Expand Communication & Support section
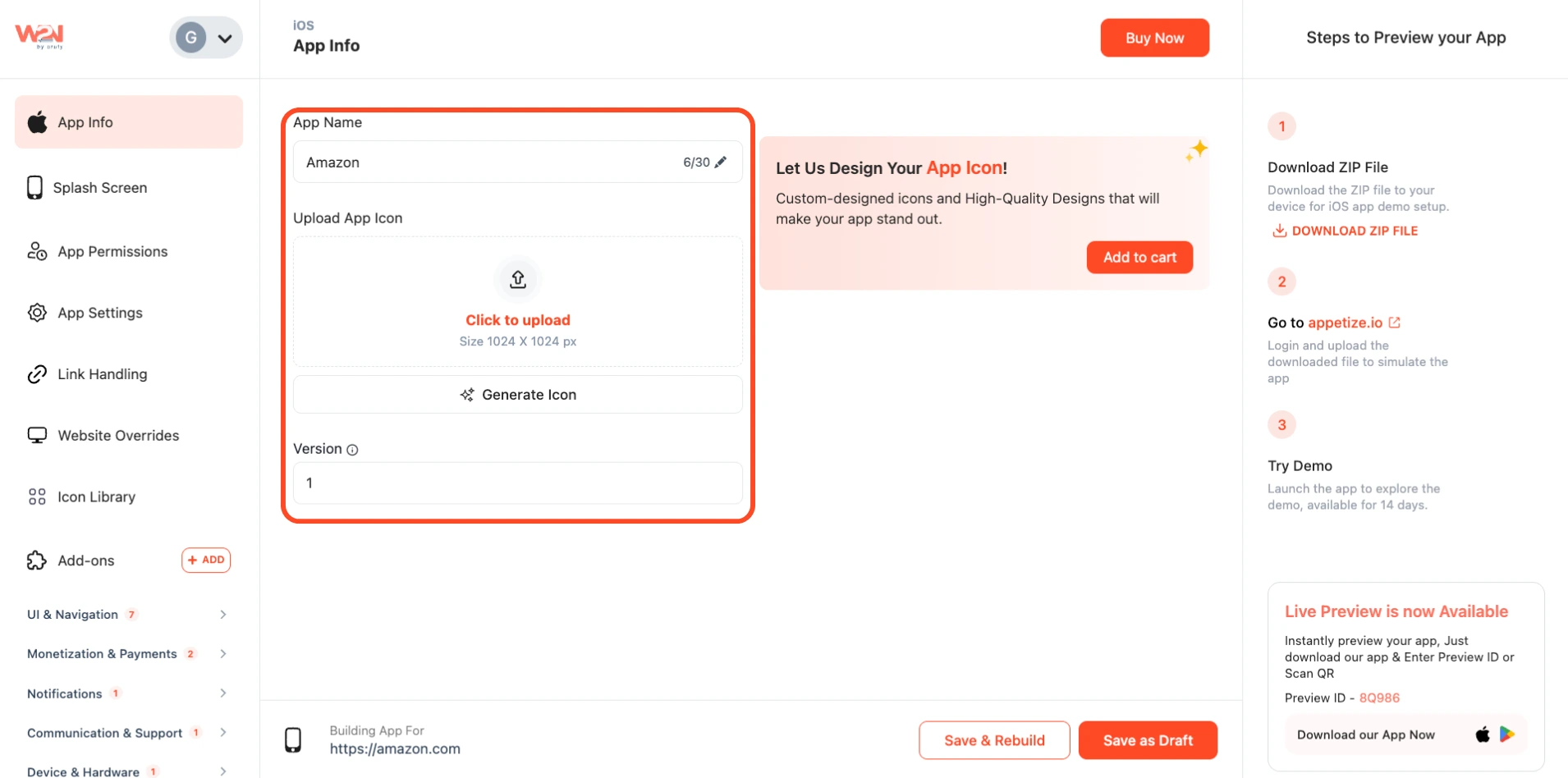This screenshot has width=1568, height=778. point(127,733)
